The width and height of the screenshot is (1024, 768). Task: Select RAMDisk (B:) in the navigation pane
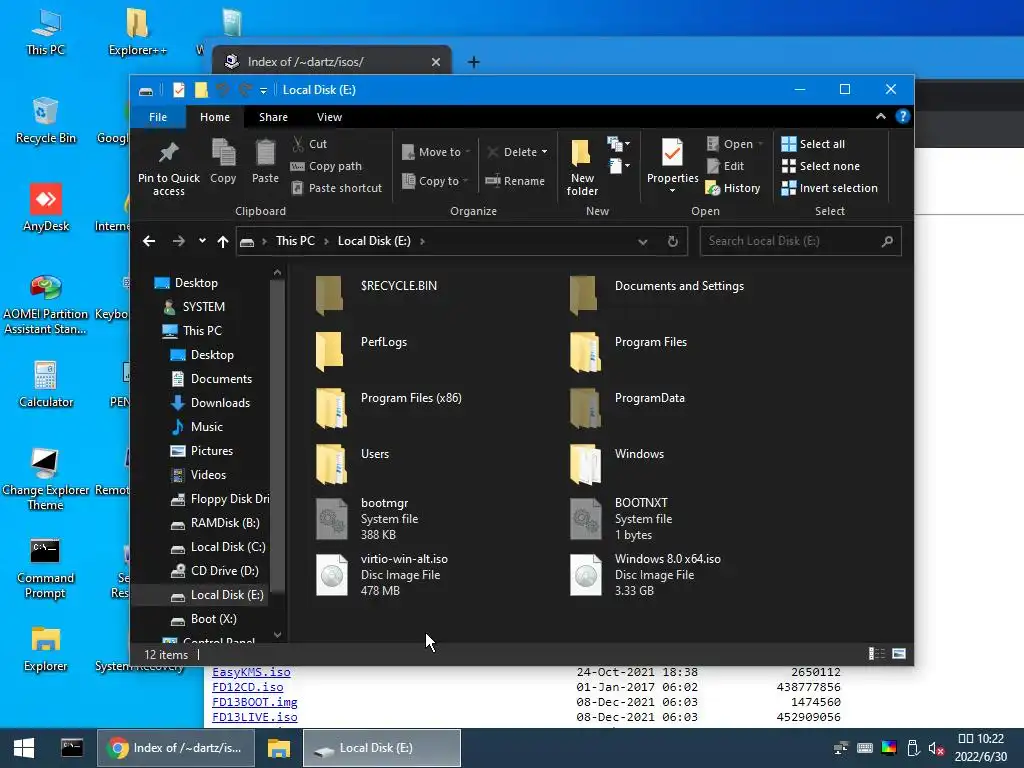click(x=225, y=523)
